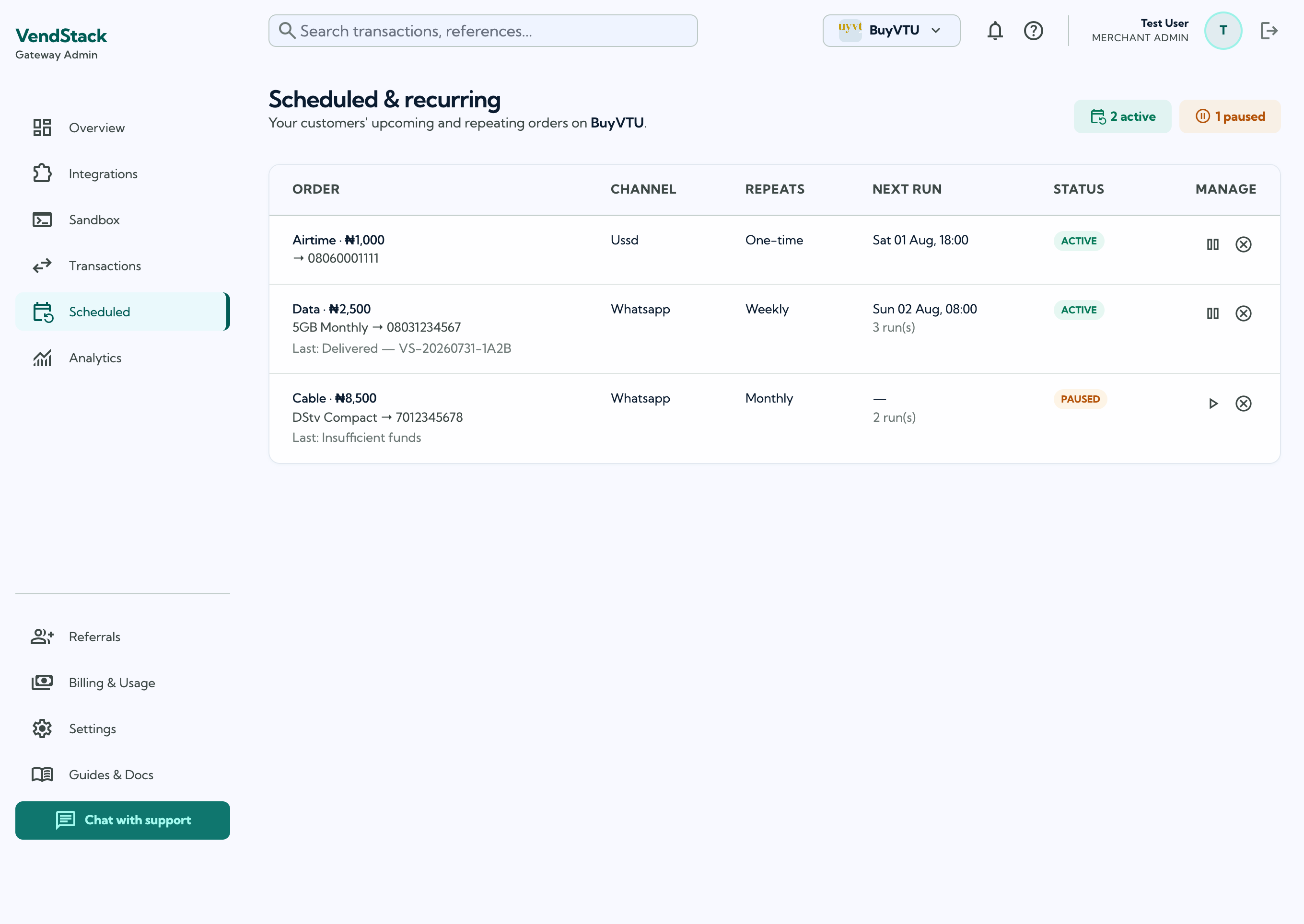
Task: Click the search magnifier icon
Action: click(x=287, y=31)
